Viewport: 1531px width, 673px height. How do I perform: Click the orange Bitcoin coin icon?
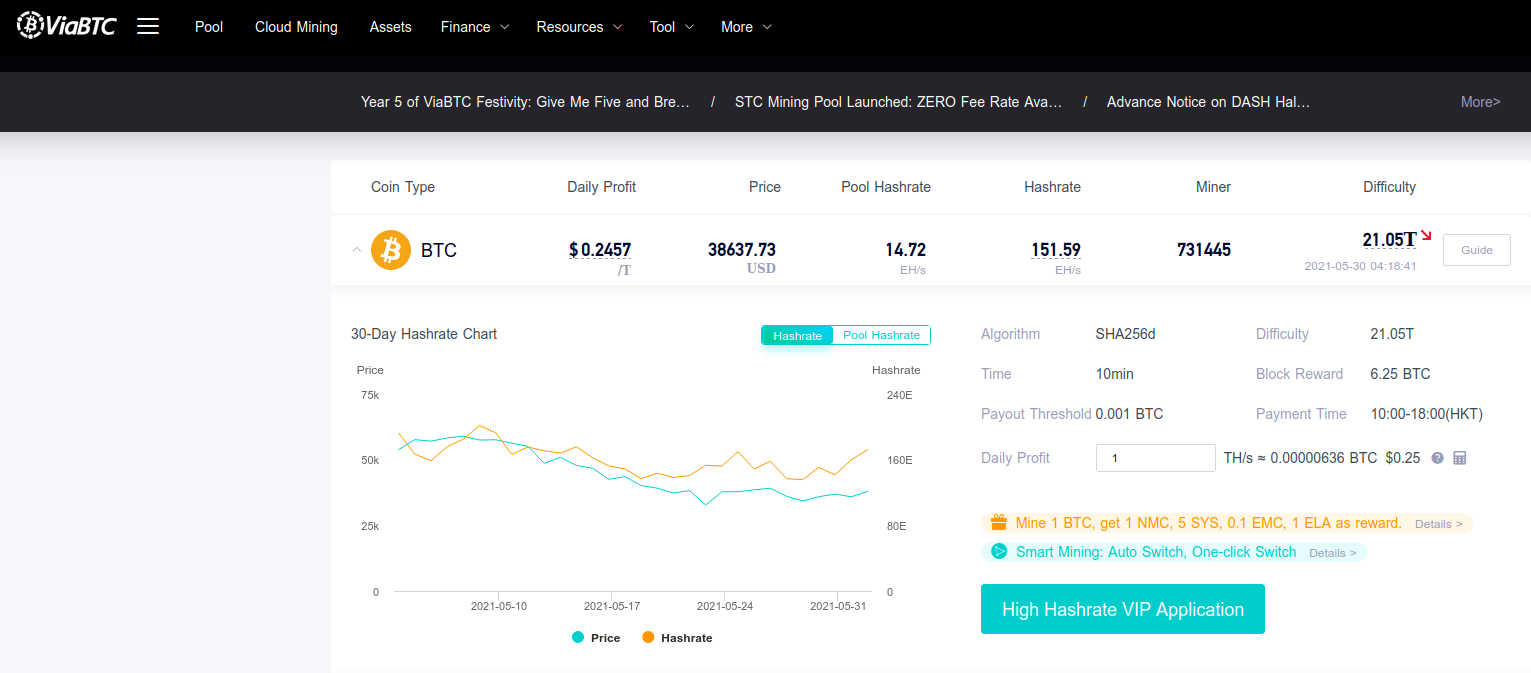point(391,250)
